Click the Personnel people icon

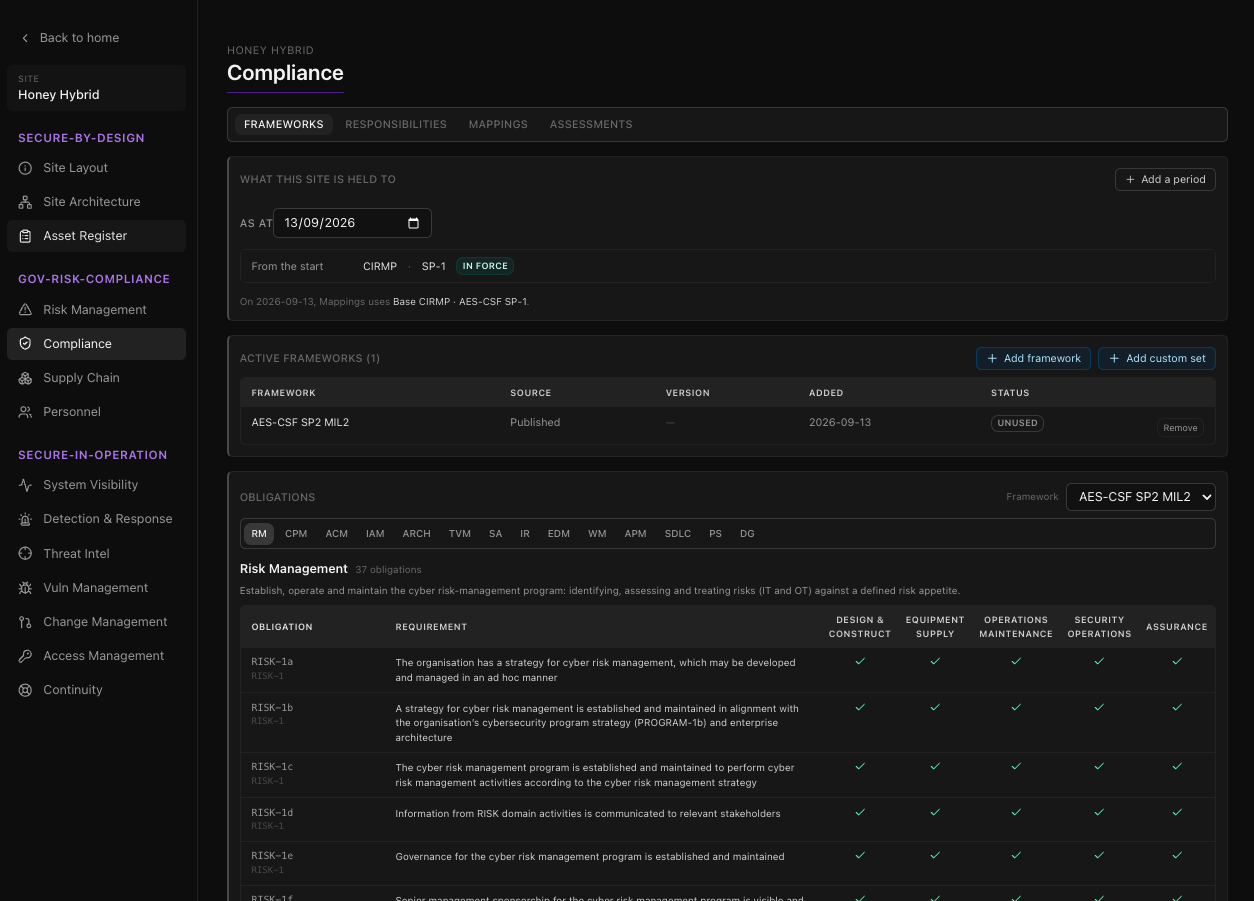(x=25, y=412)
